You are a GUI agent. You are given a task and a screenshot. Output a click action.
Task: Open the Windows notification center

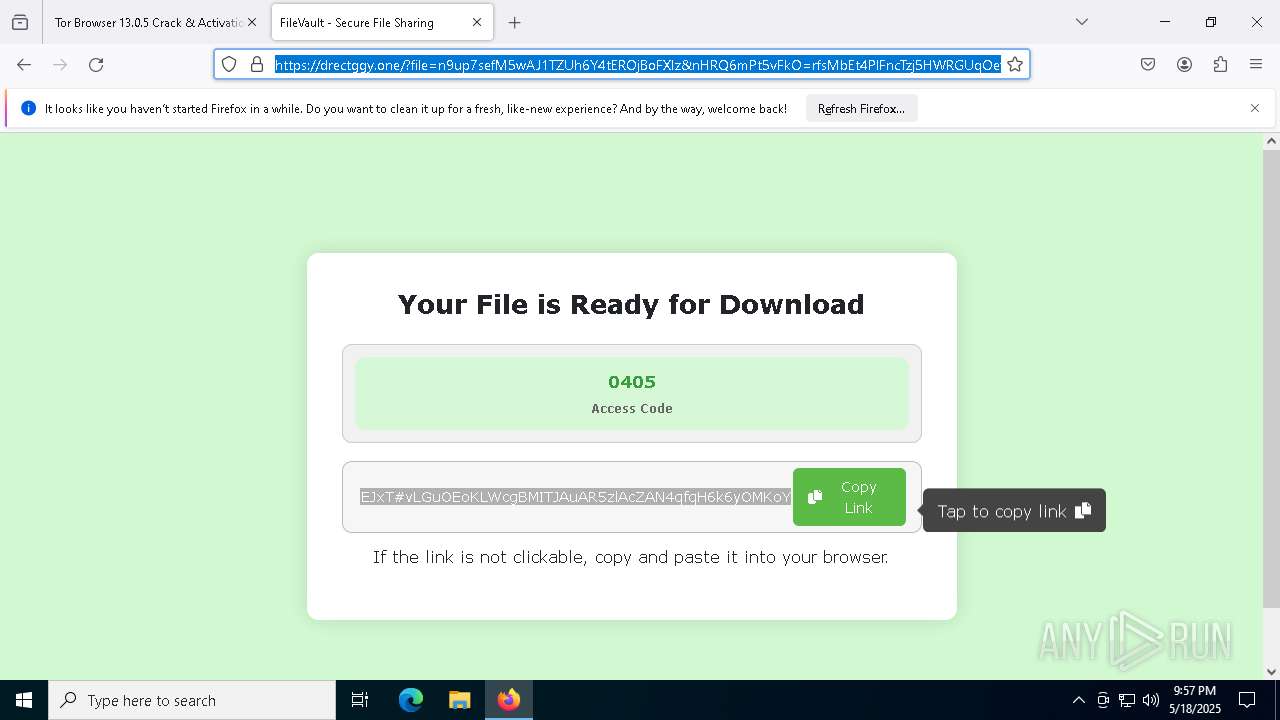pyautogui.click(x=1247, y=700)
